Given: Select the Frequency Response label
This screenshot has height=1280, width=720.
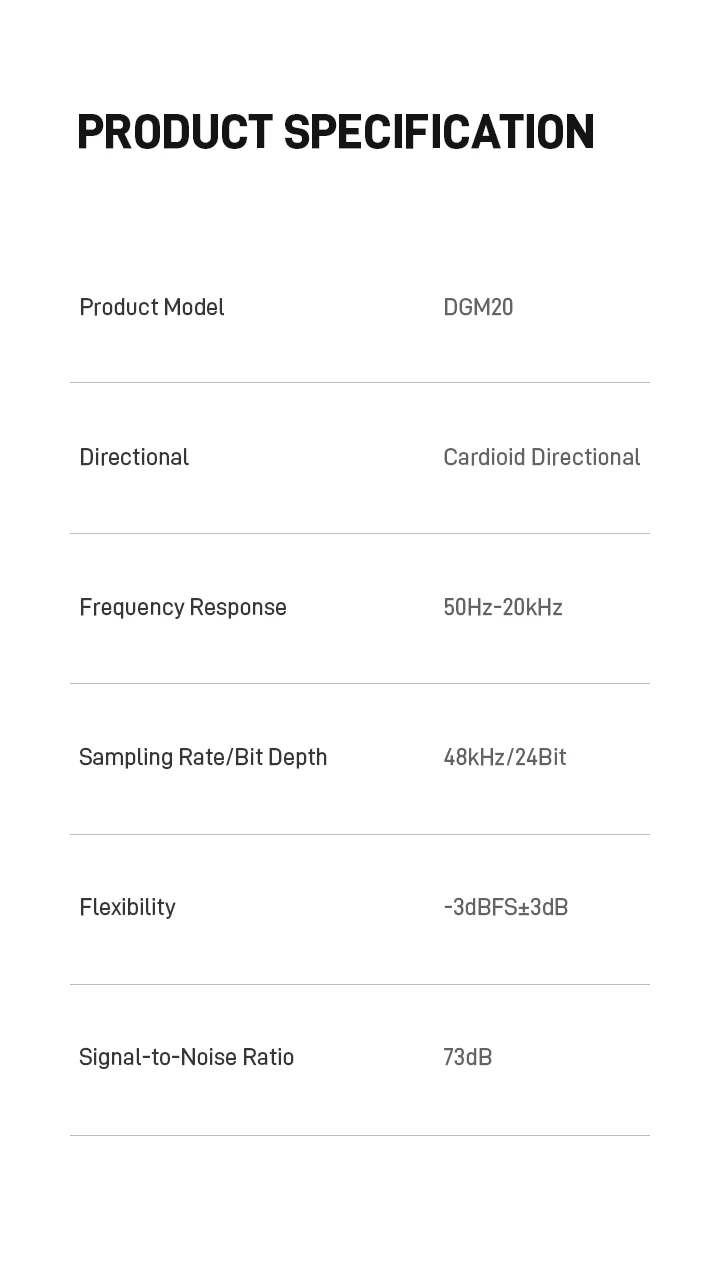Looking at the screenshot, I should coord(183,608).
